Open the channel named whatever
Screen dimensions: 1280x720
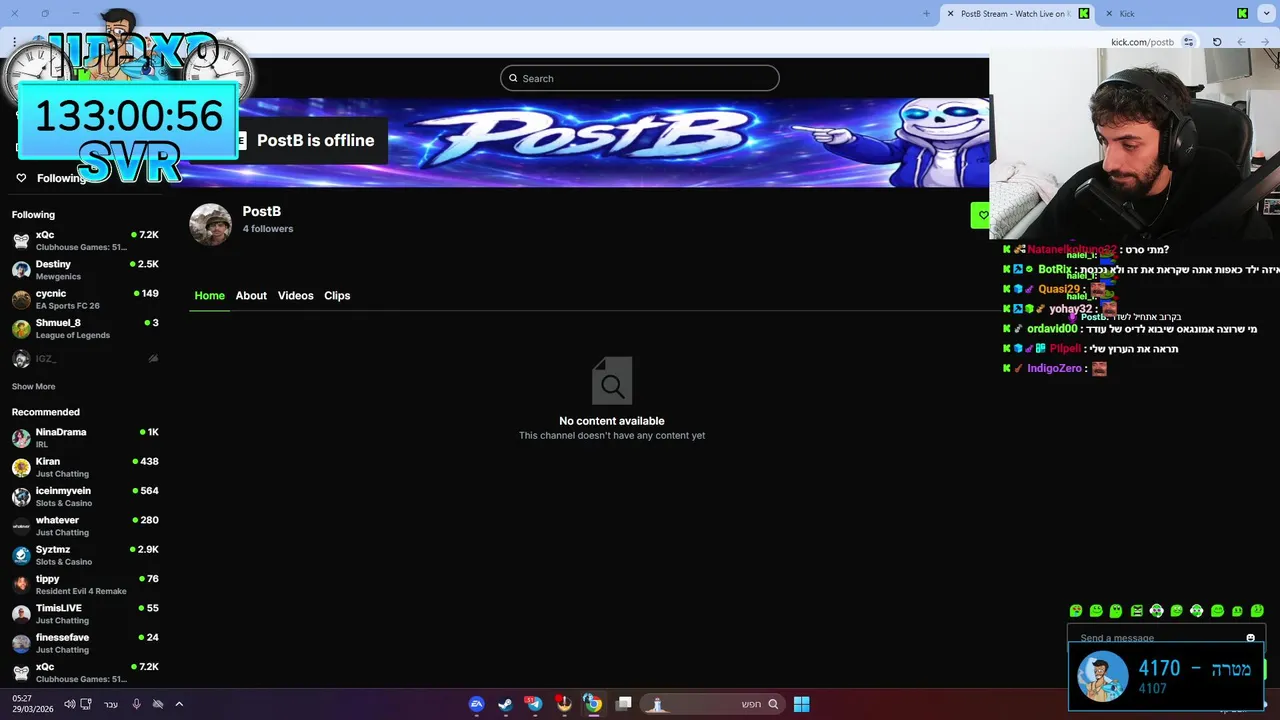point(85,526)
